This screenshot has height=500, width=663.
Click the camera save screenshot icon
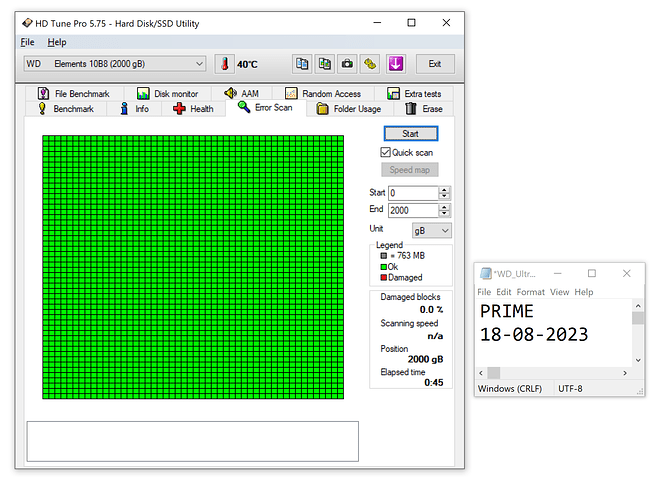coord(348,64)
